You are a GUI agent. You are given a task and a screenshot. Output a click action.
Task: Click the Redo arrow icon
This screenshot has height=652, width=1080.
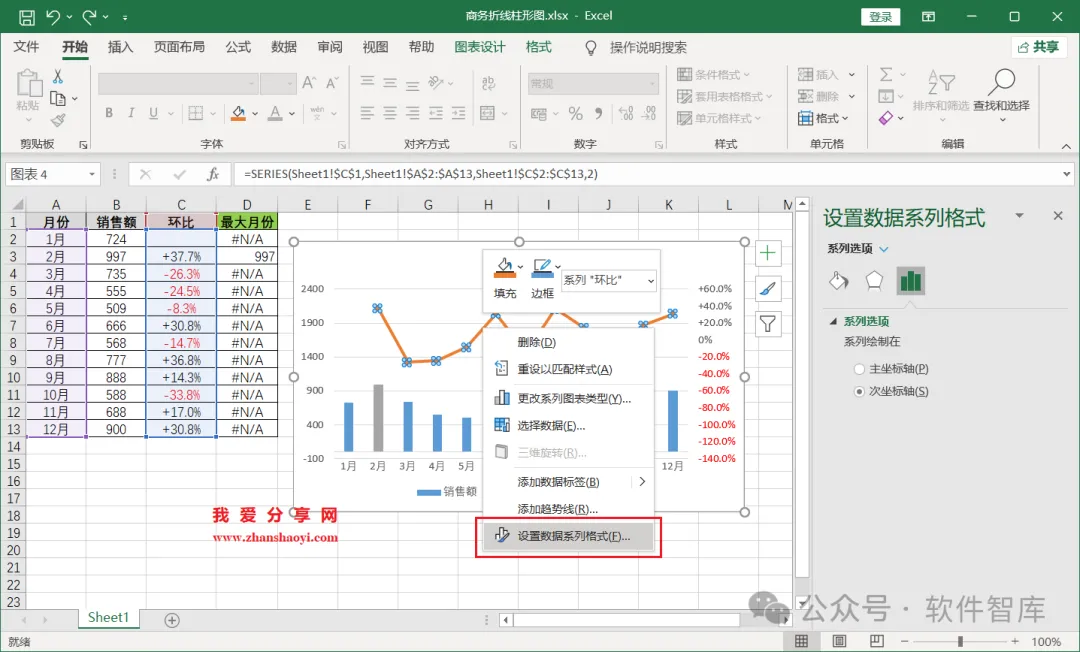point(90,17)
